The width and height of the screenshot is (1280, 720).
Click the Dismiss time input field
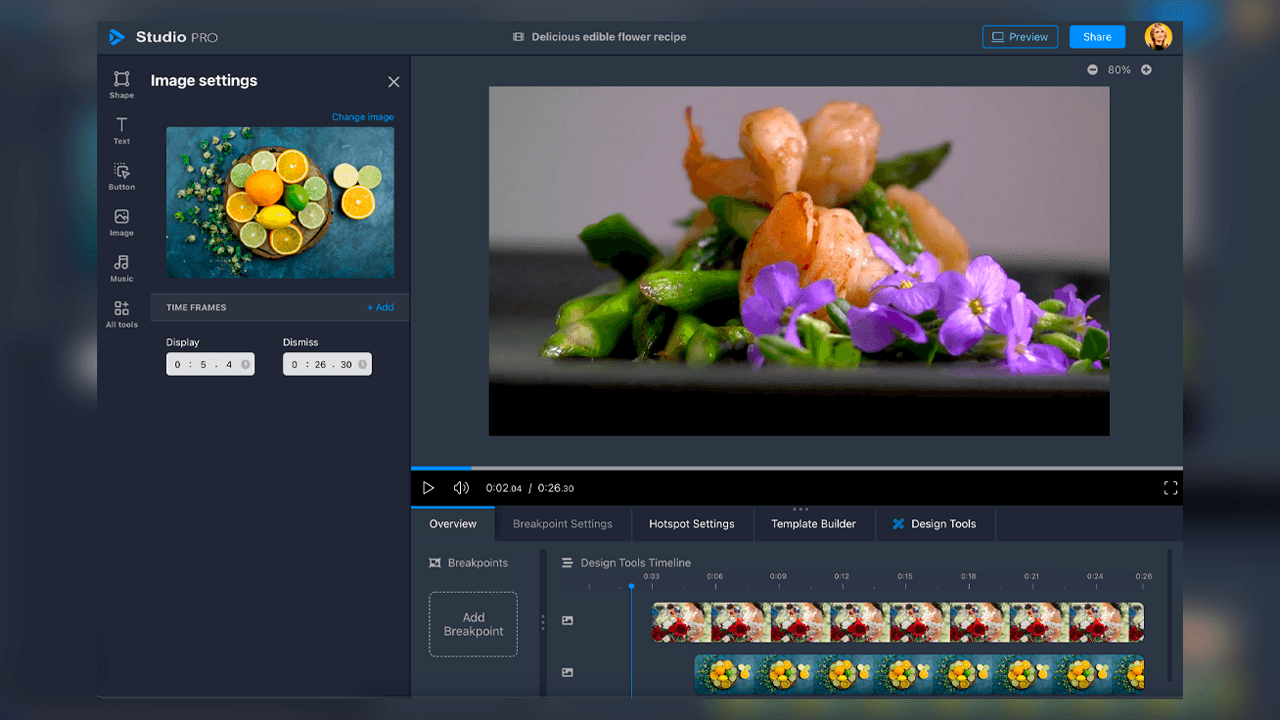click(327, 364)
